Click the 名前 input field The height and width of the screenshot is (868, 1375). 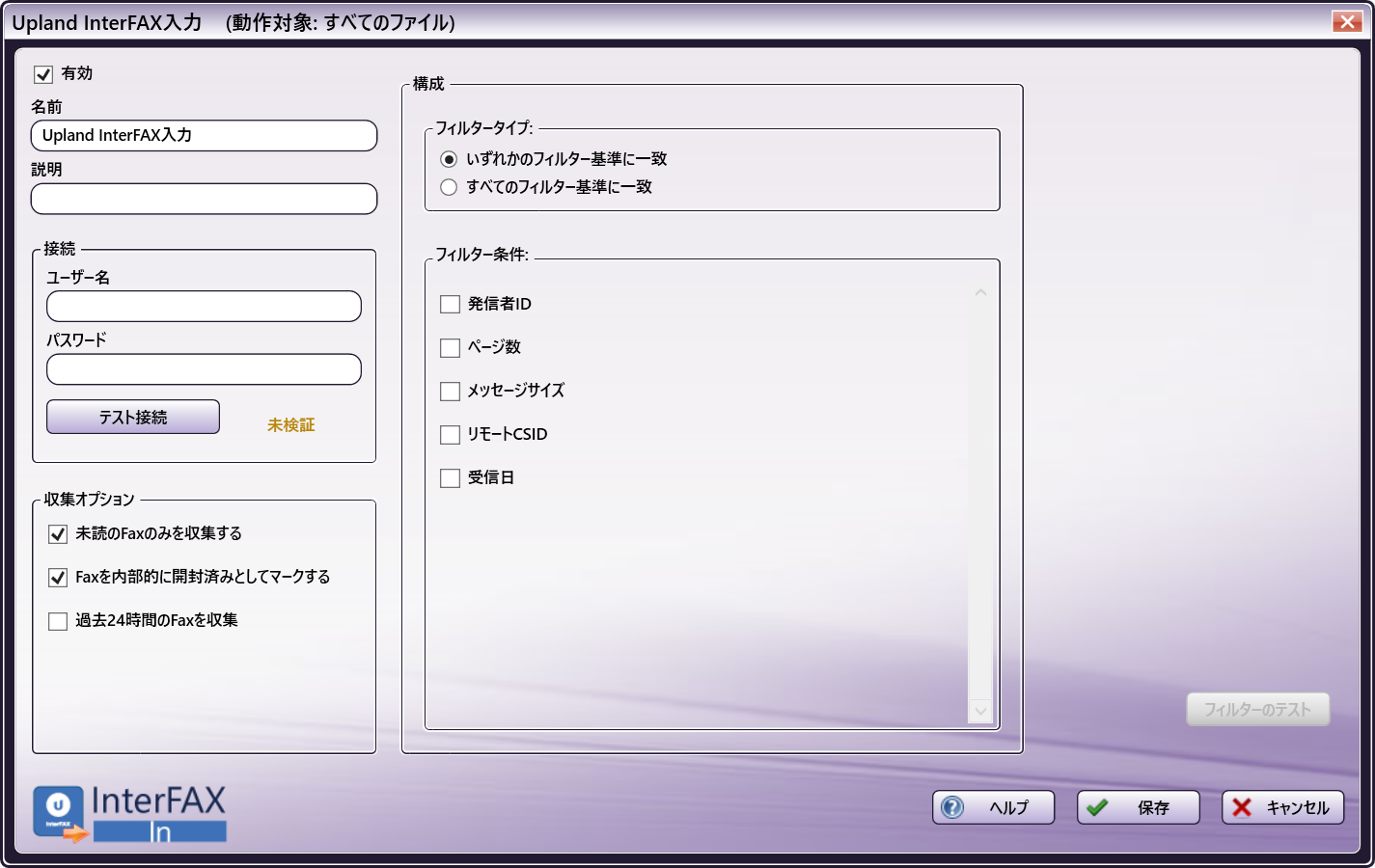(204, 136)
